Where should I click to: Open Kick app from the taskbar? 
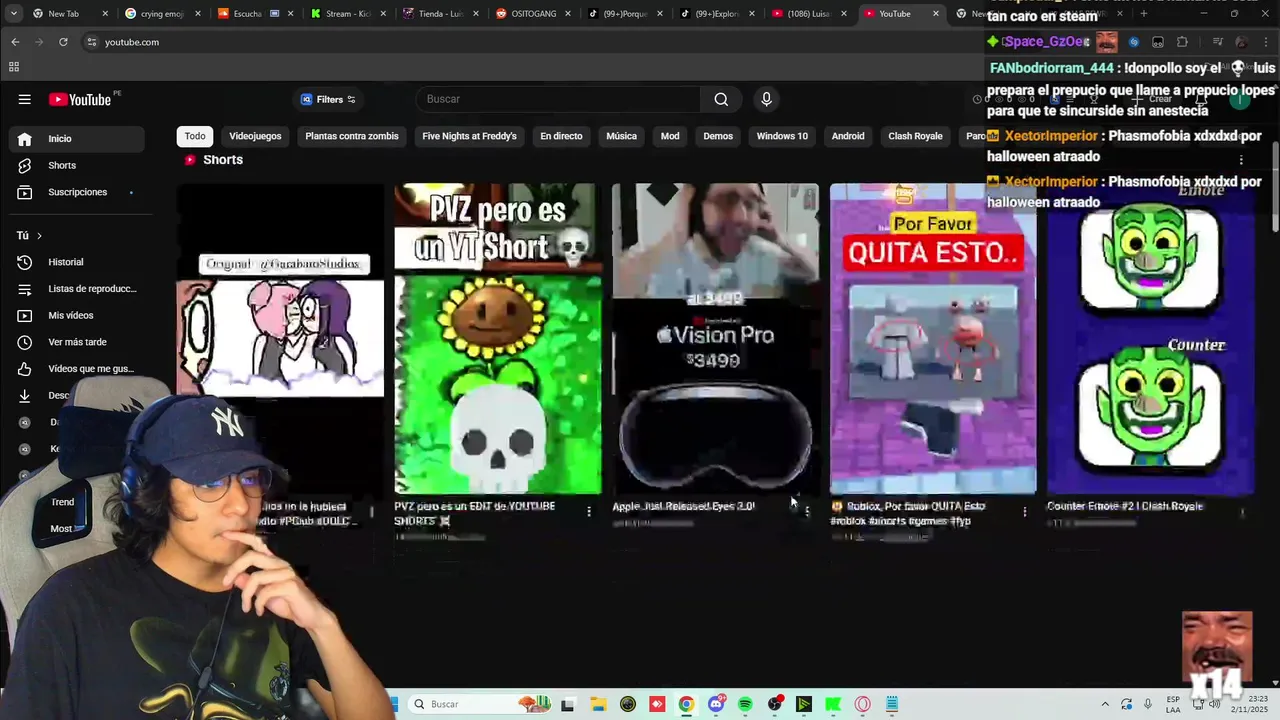pos(833,704)
